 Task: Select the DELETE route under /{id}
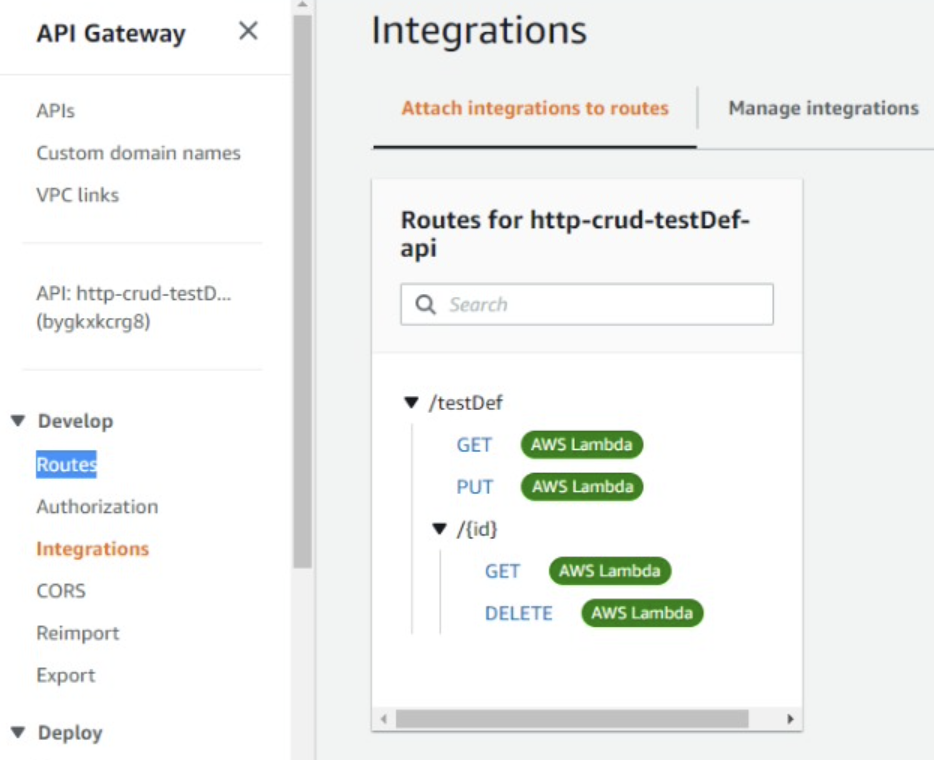pyautogui.click(x=519, y=613)
